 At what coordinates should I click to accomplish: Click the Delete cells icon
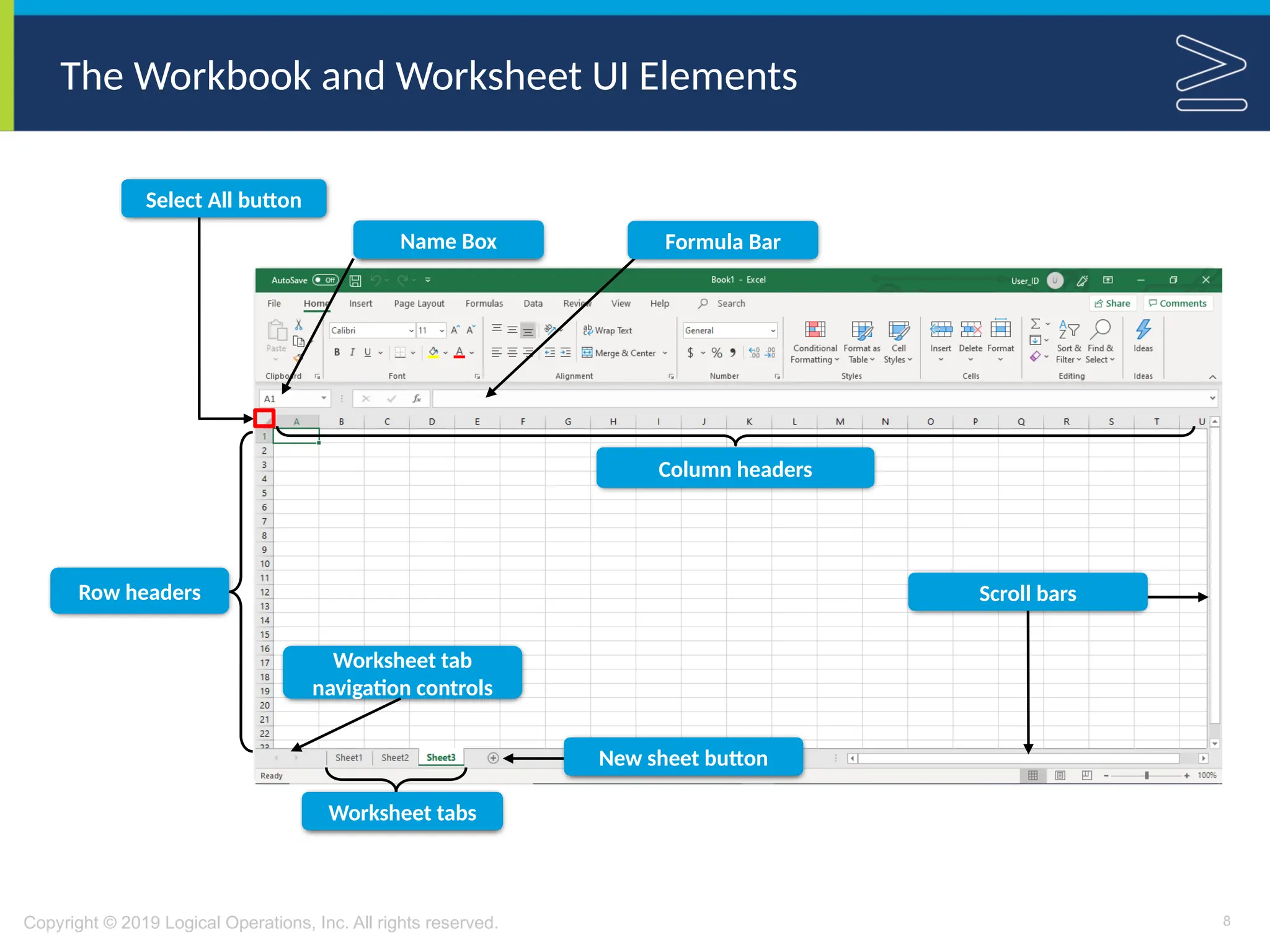pyautogui.click(x=970, y=328)
